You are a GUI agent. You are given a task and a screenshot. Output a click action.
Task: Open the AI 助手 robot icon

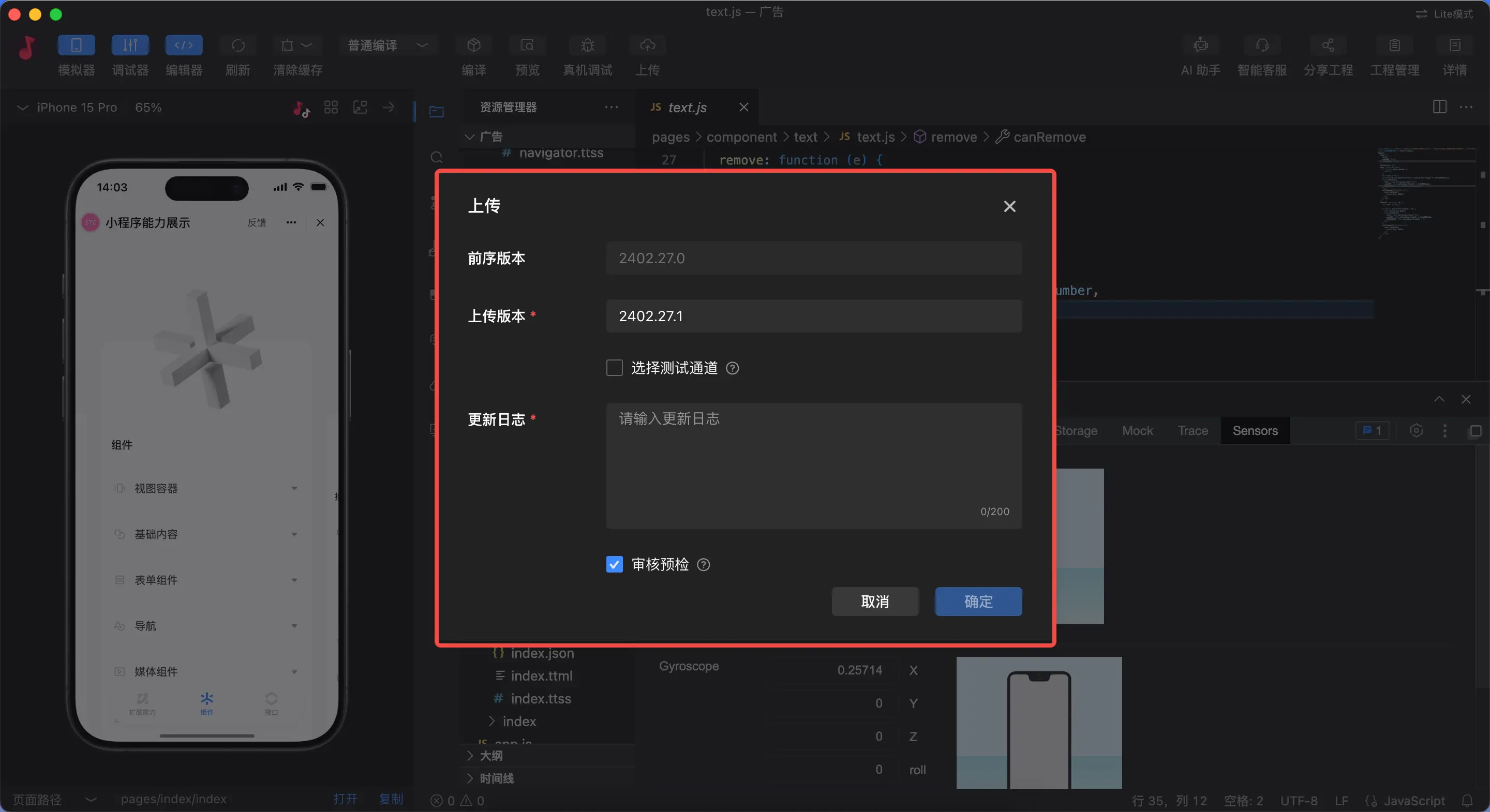[x=1201, y=45]
